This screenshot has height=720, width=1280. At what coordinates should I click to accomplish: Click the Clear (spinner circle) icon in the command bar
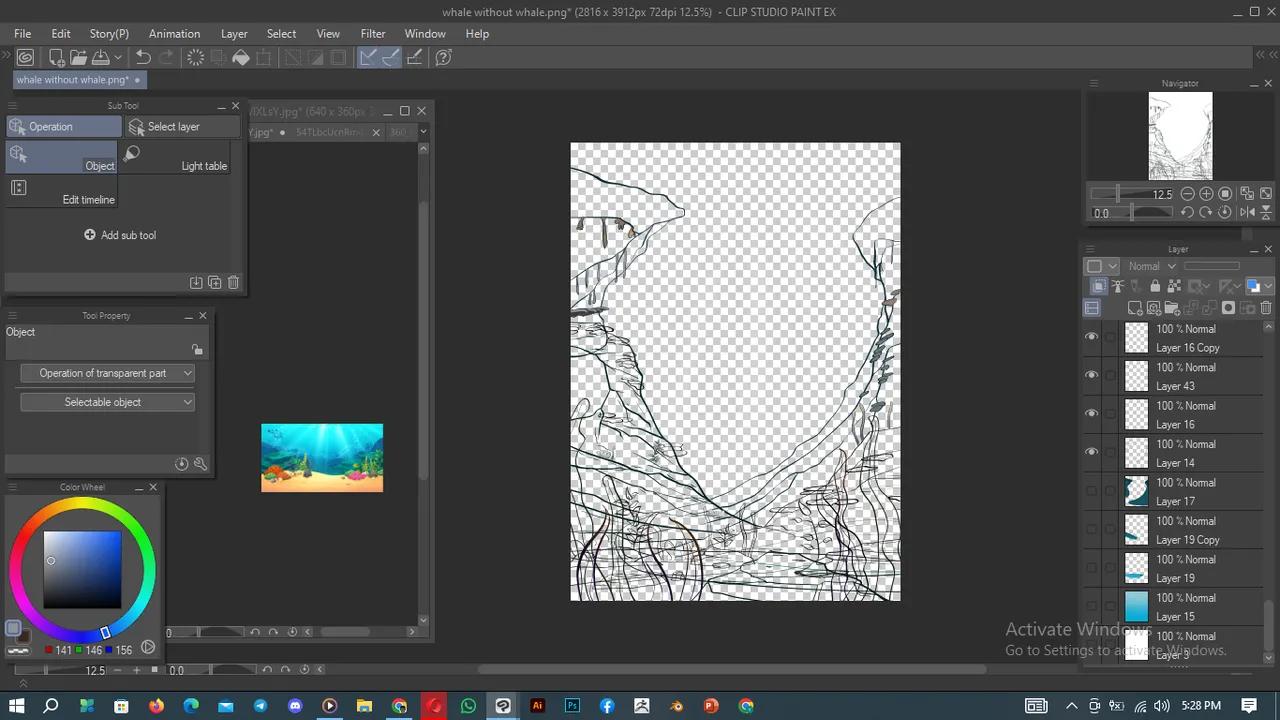pos(196,58)
